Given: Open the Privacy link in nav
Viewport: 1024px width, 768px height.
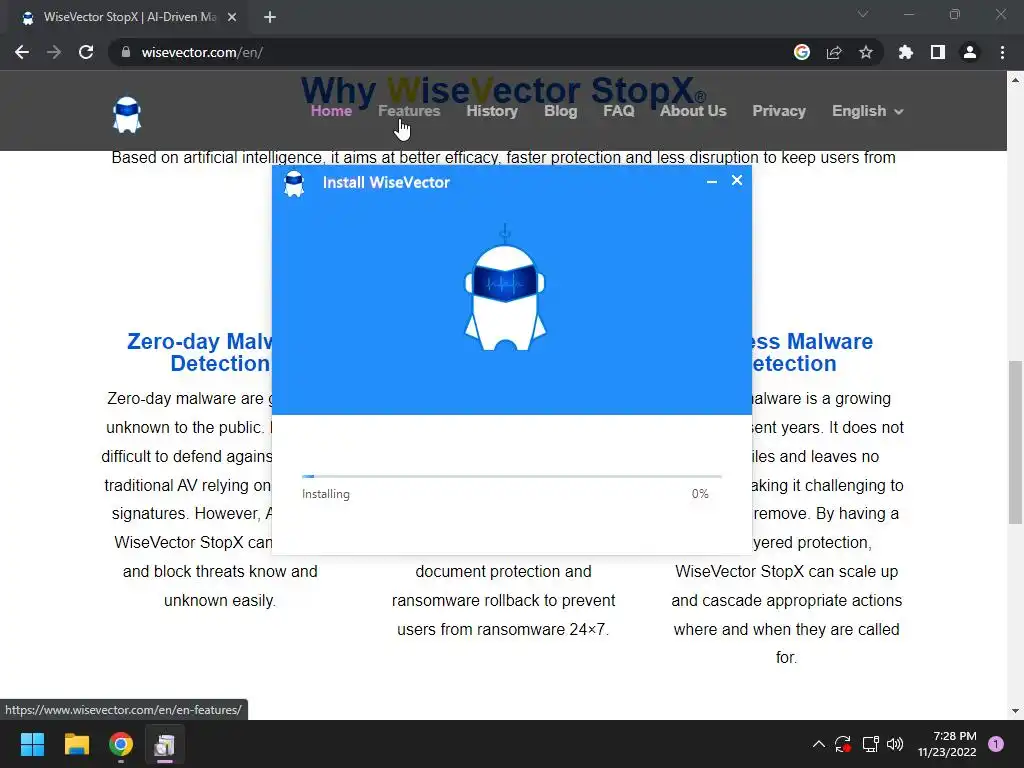Looking at the screenshot, I should 778,111.
